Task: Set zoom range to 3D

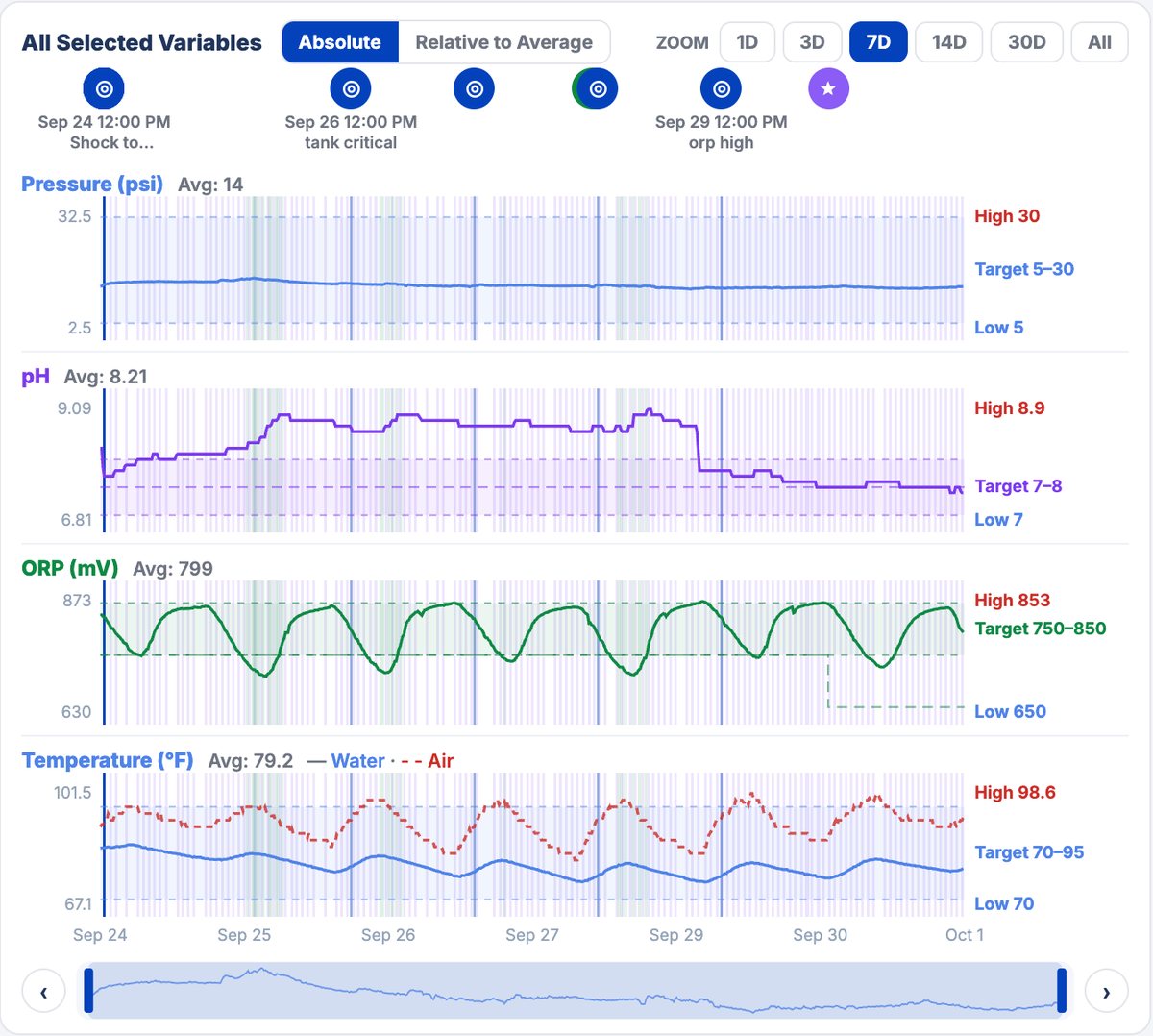Action: pos(812,42)
